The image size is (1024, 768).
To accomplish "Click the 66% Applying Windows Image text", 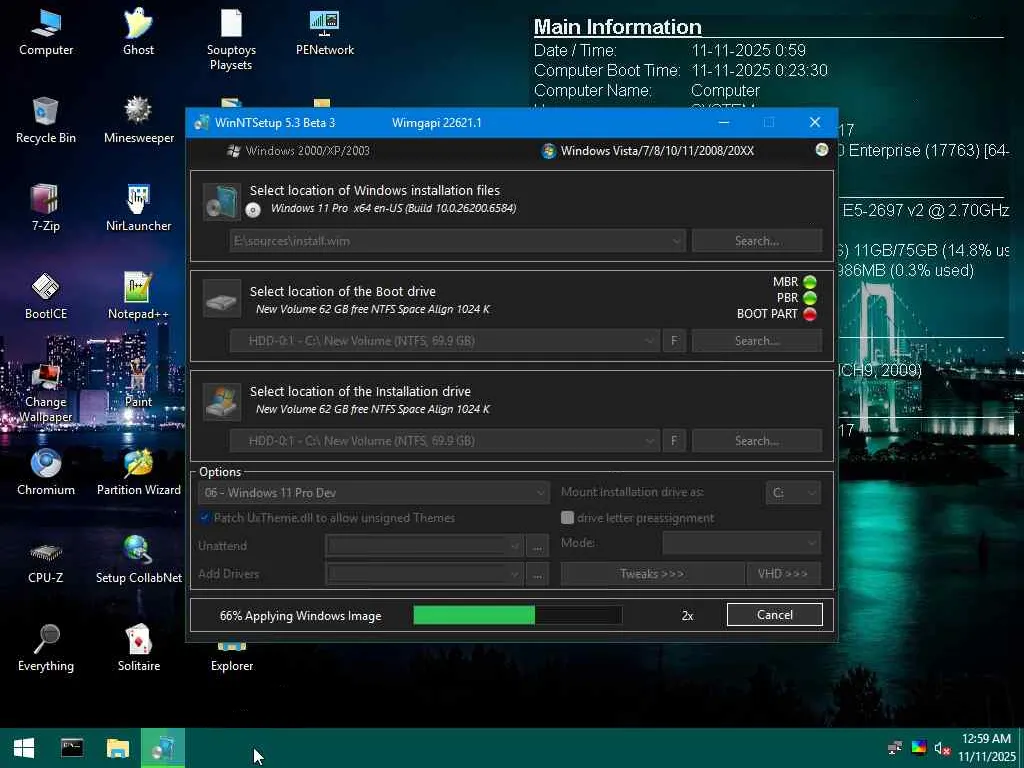I will (300, 616).
